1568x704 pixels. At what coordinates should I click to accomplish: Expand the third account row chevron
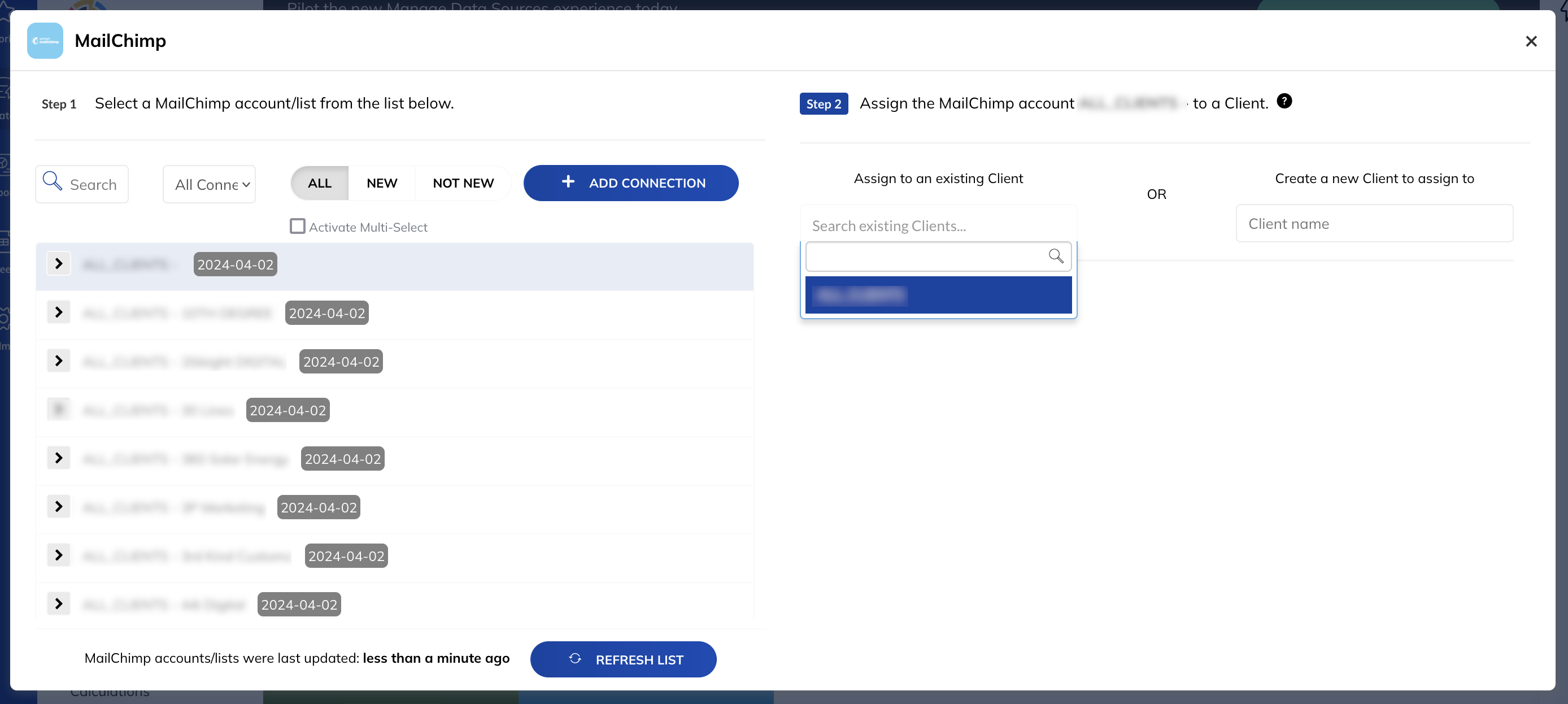59,361
